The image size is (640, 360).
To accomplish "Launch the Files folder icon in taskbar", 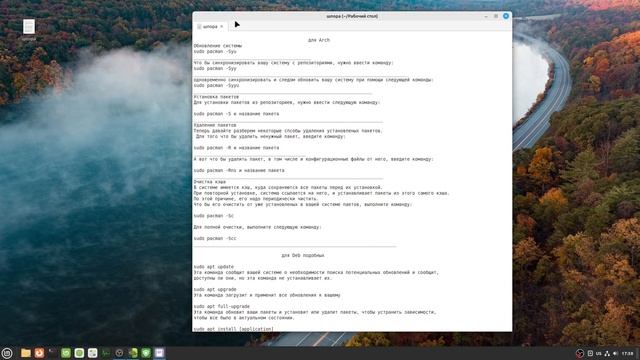I will (x=26, y=353).
